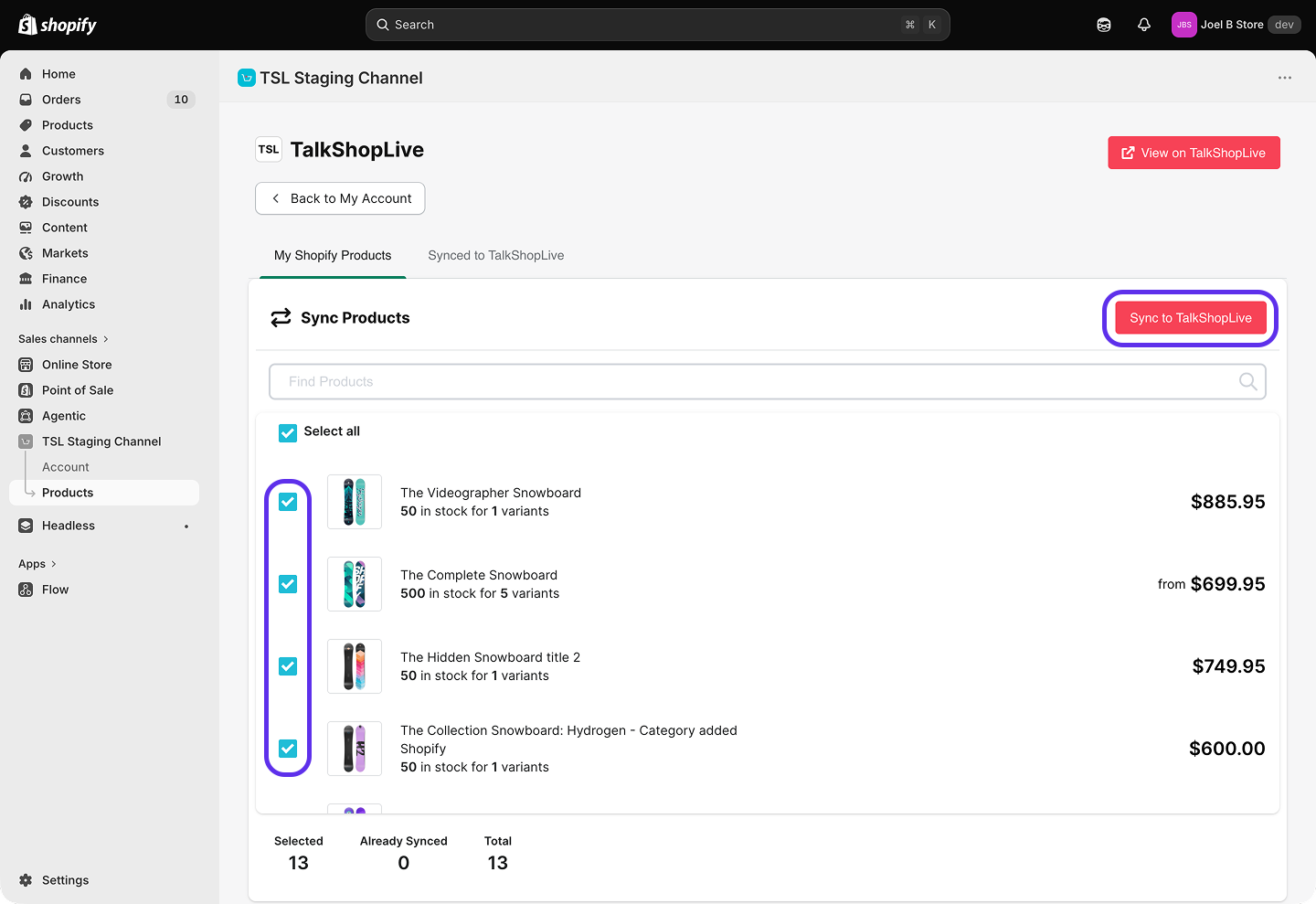Click the Sync Products arrows icon
This screenshot has height=904, width=1316.
click(281, 317)
